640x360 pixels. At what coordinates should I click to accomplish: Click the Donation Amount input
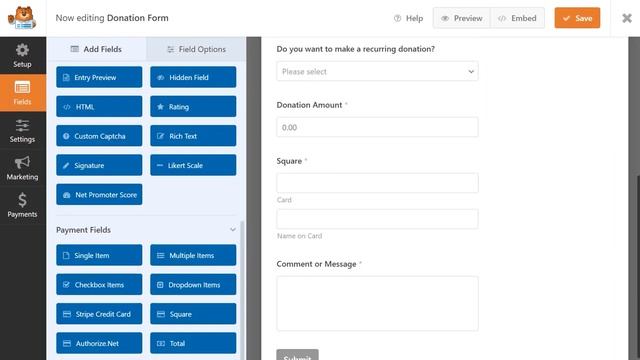coord(377,127)
